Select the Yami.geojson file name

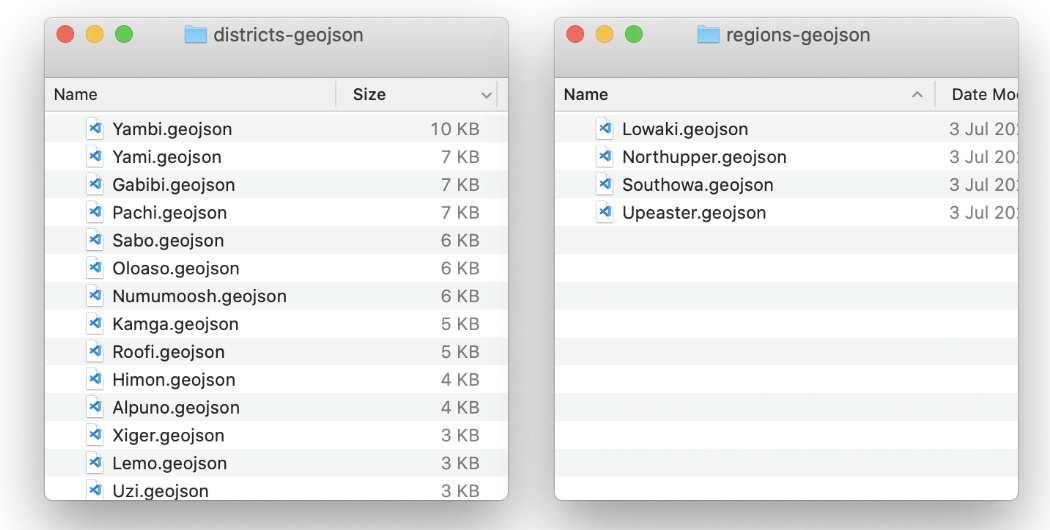coord(167,157)
